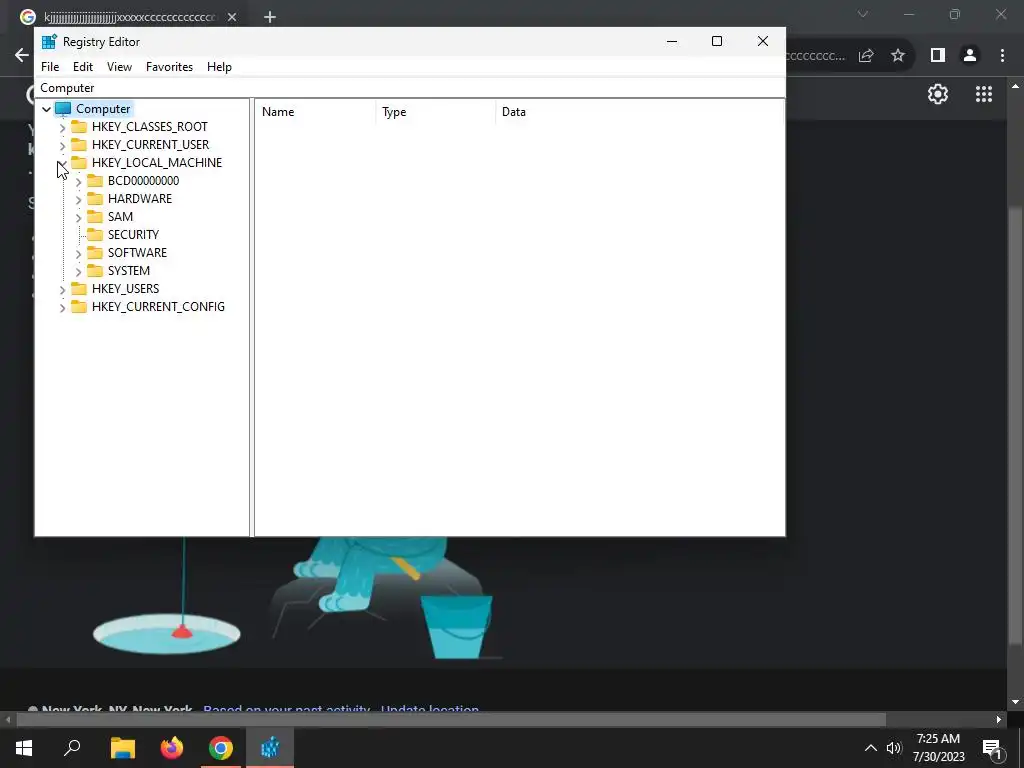Screen dimensions: 1024x768
Task: Select the Computer monitor icon in tree
Action: click(x=63, y=109)
